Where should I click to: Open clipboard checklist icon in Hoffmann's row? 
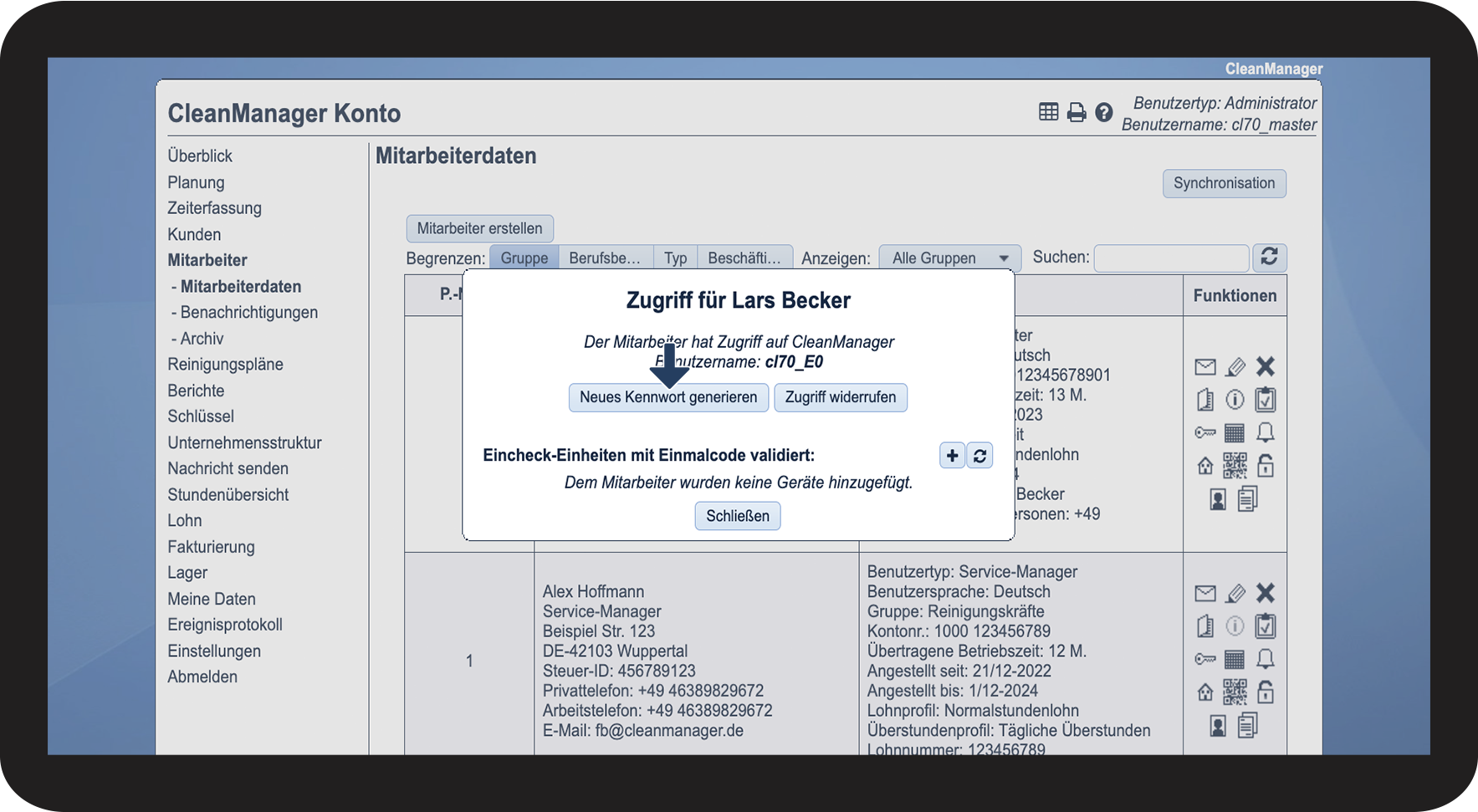[x=1265, y=626]
